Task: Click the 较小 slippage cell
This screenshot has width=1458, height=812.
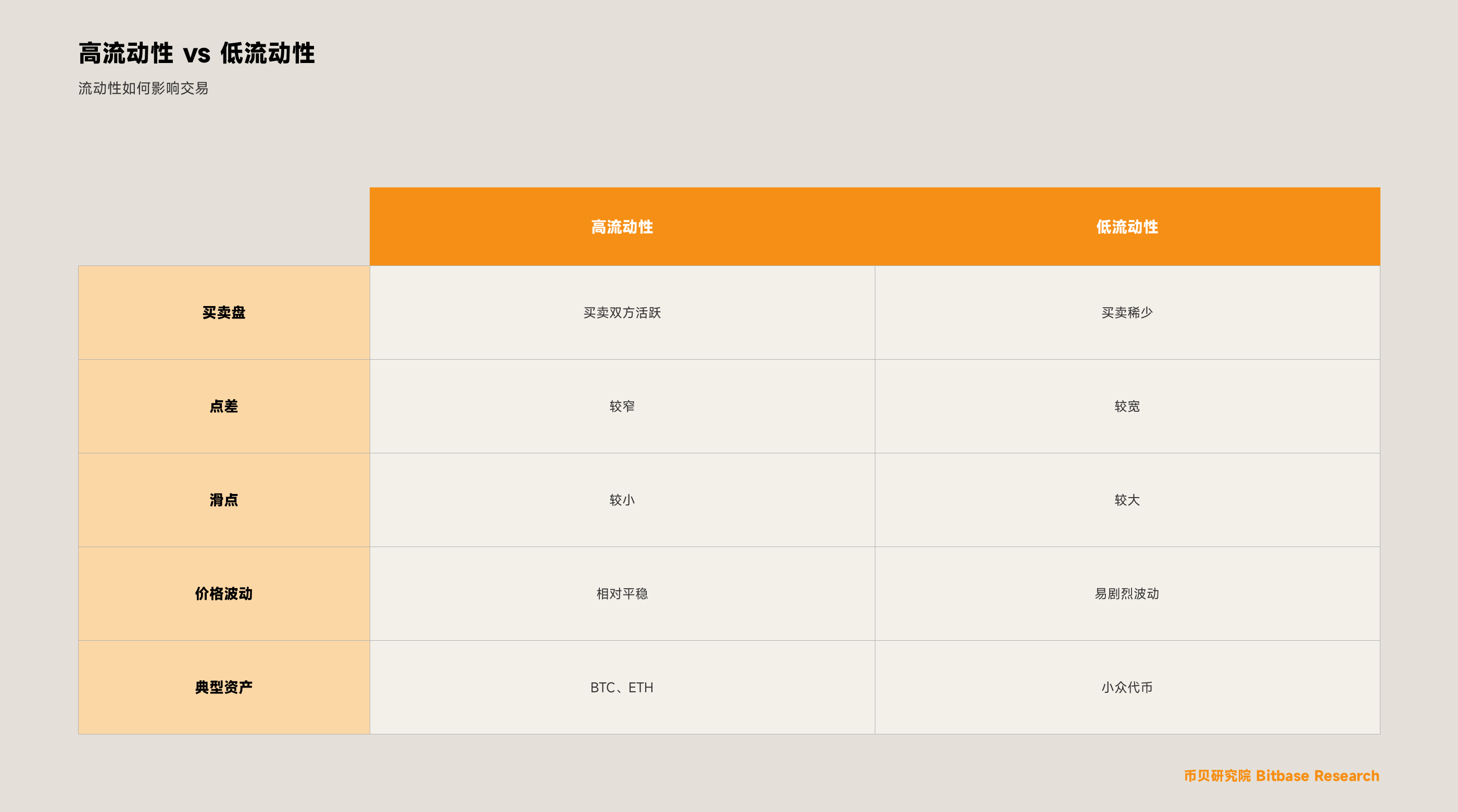Action: pos(622,500)
